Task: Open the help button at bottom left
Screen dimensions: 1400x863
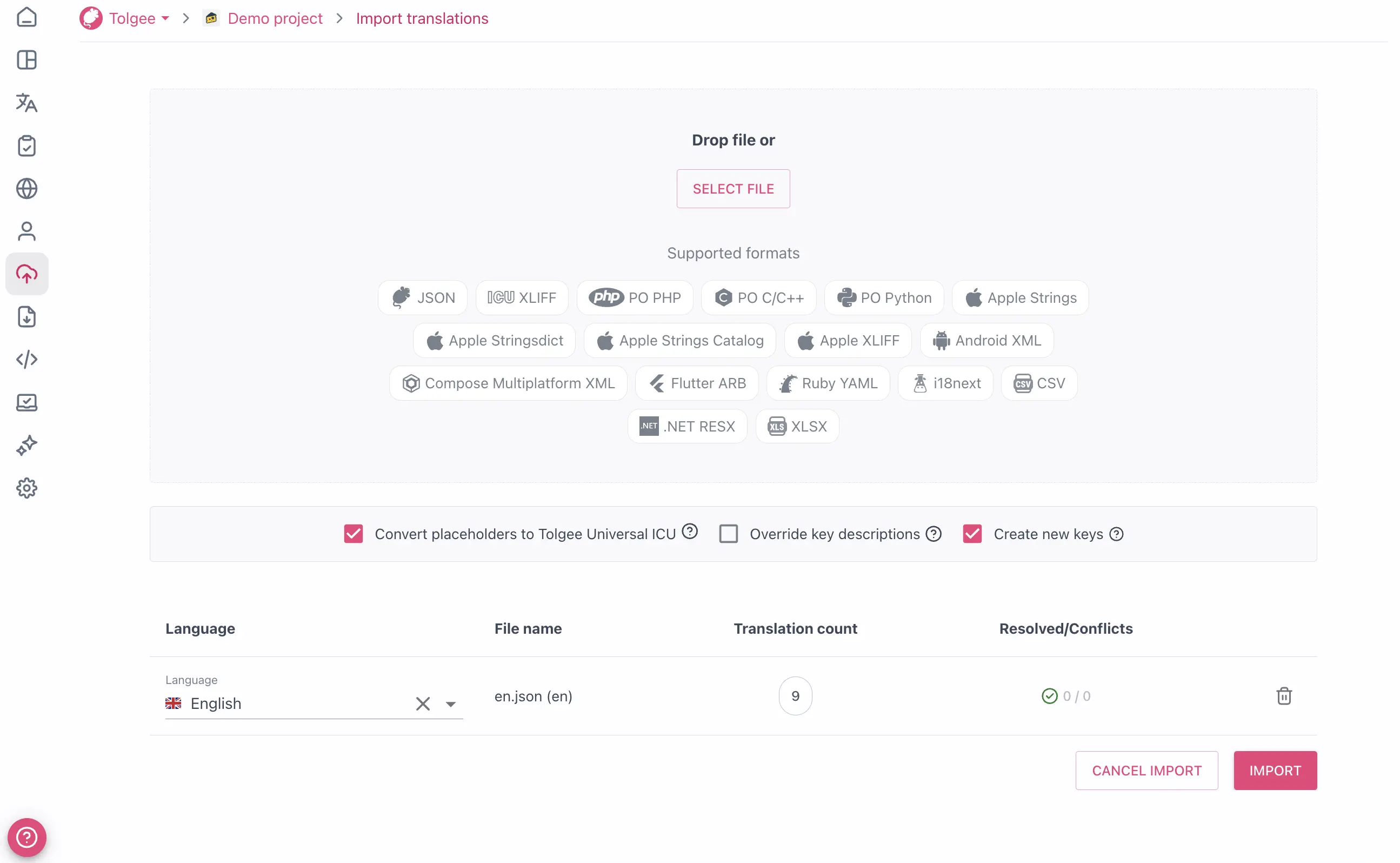Action: click(x=26, y=837)
